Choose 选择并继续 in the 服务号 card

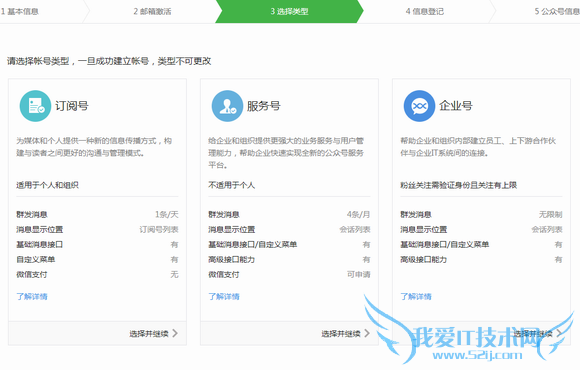(x=341, y=334)
